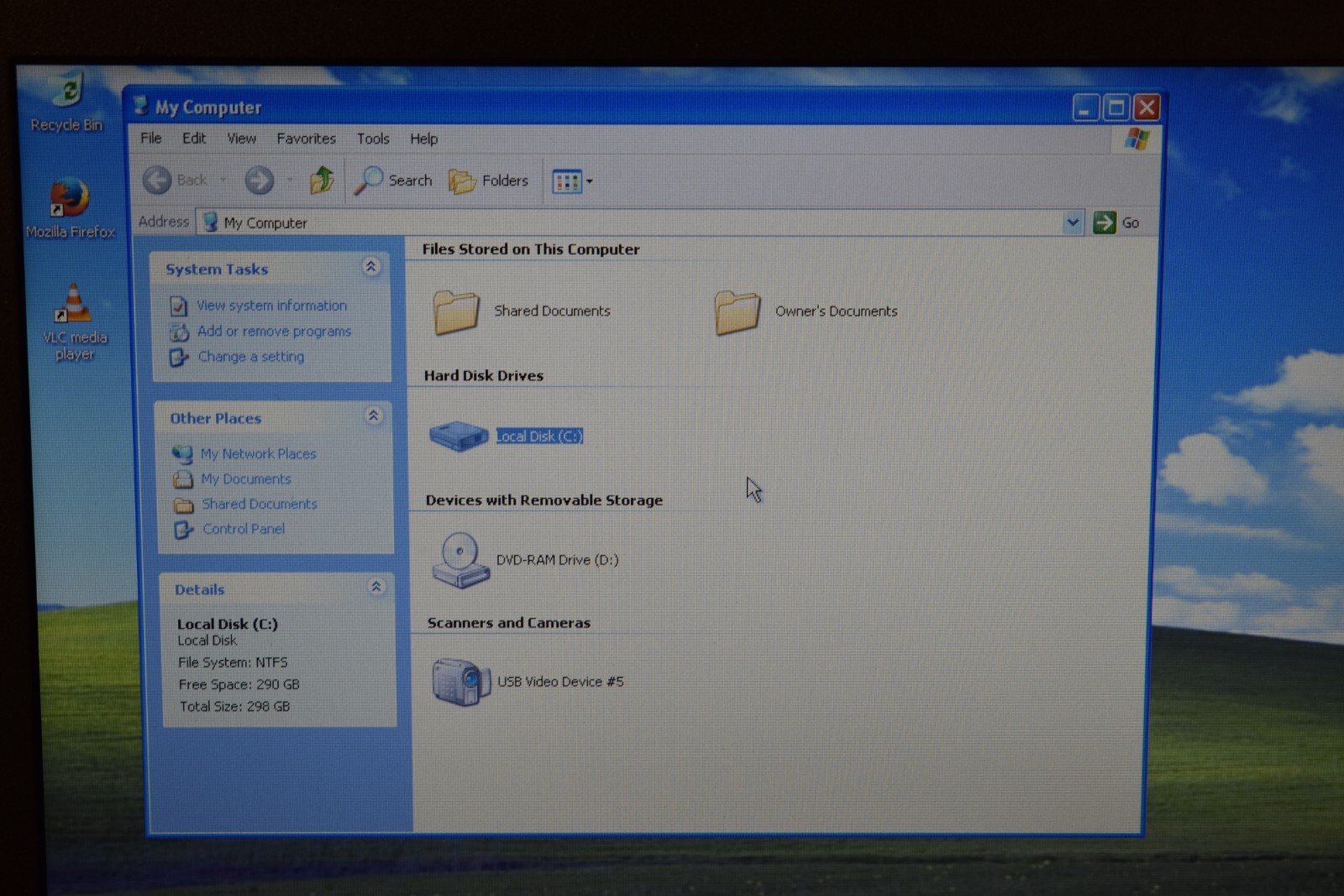The height and width of the screenshot is (896, 1344).
Task: Open the File menu
Action: click(151, 138)
